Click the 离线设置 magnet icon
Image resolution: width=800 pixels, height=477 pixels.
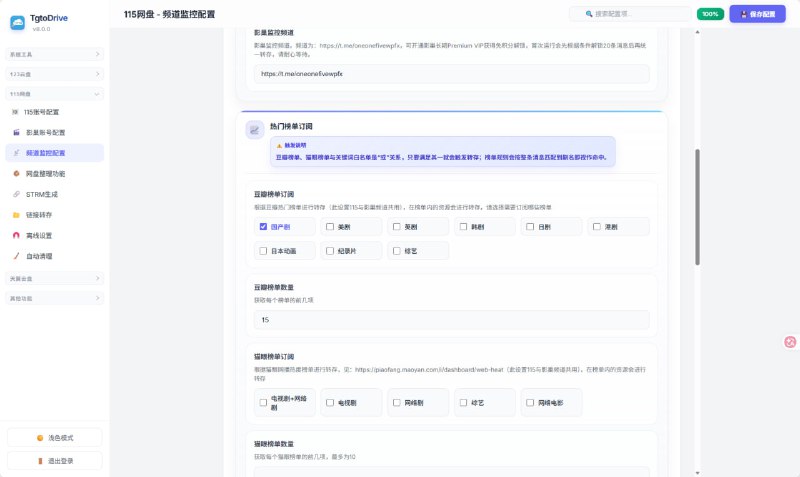tap(16, 236)
